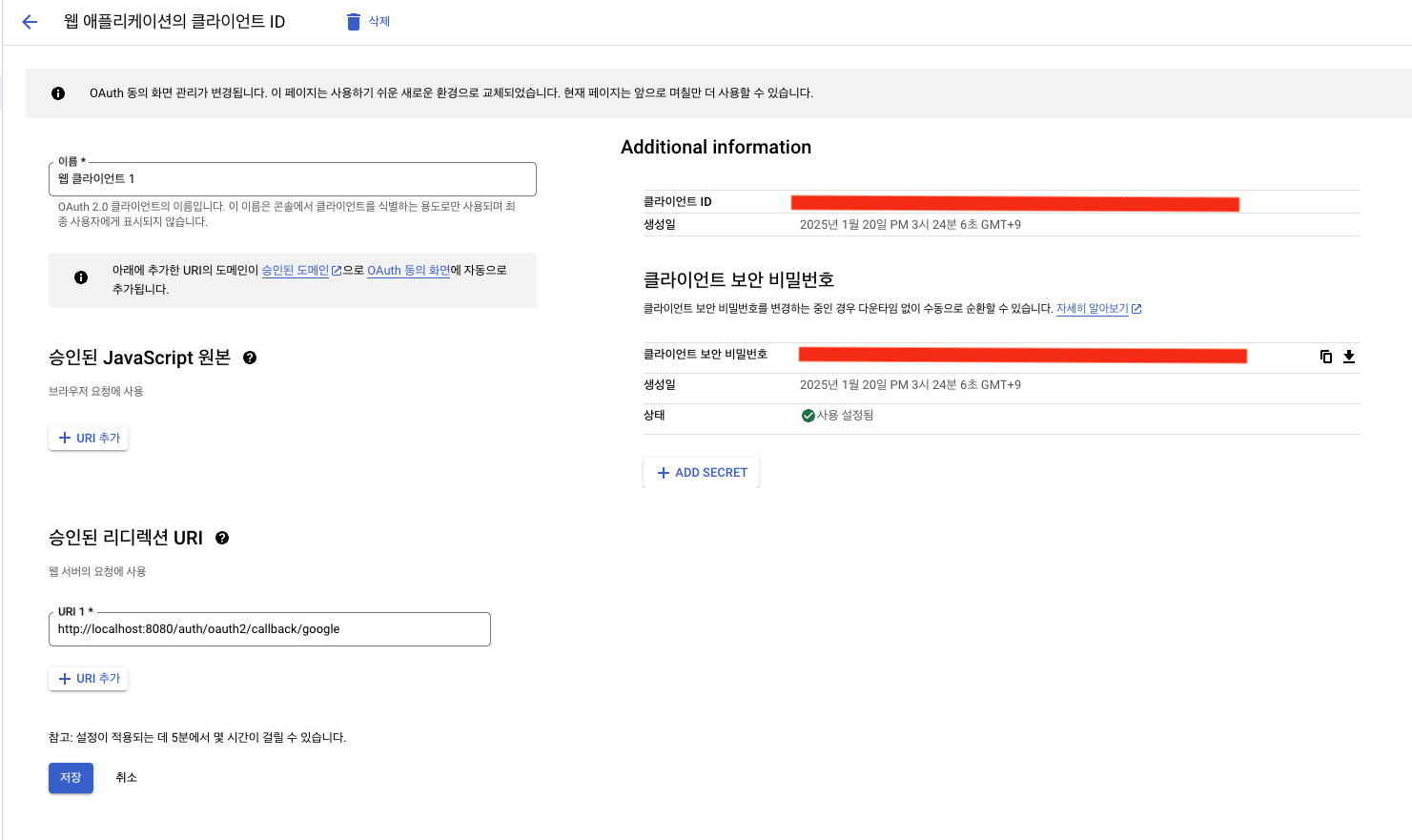Click the URI 1 redirect input field
The height and width of the screenshot is (840, 1412).
click(269, 629)
